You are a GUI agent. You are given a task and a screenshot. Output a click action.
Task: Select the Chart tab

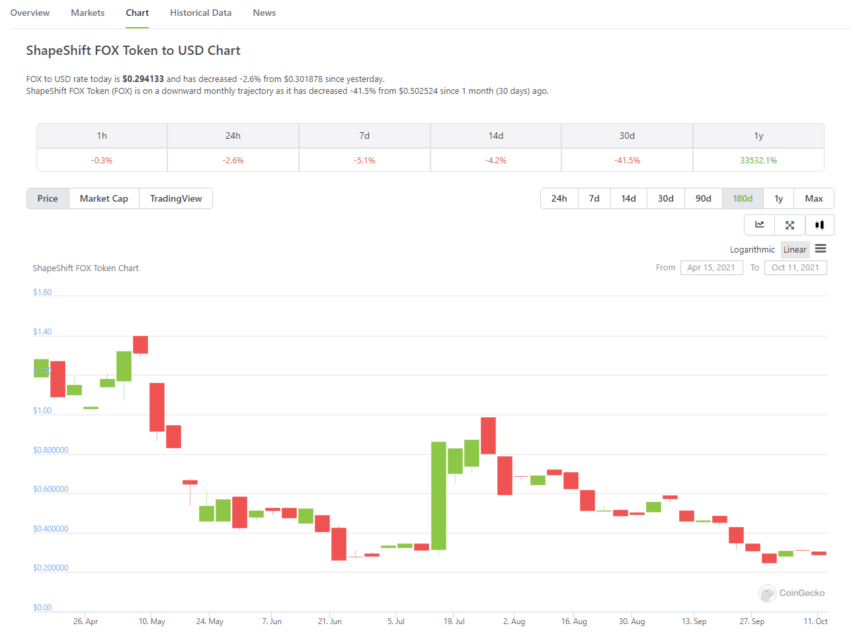[x=137, y=13]
